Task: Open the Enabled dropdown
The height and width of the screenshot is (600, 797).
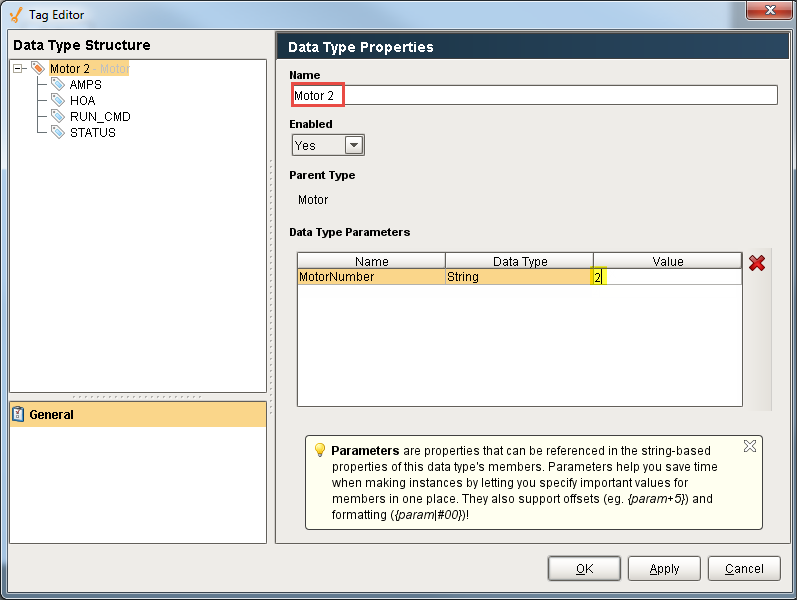Action: (354, 146)
